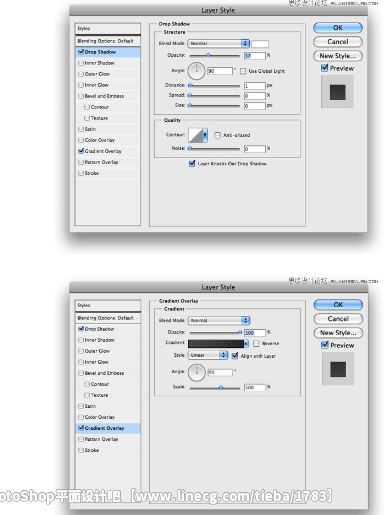The height and width of the screenshot is (515, 388).
Task: Open gradient picker dropdown arrow
Action: pyautogui.click(x=246, y=343)
